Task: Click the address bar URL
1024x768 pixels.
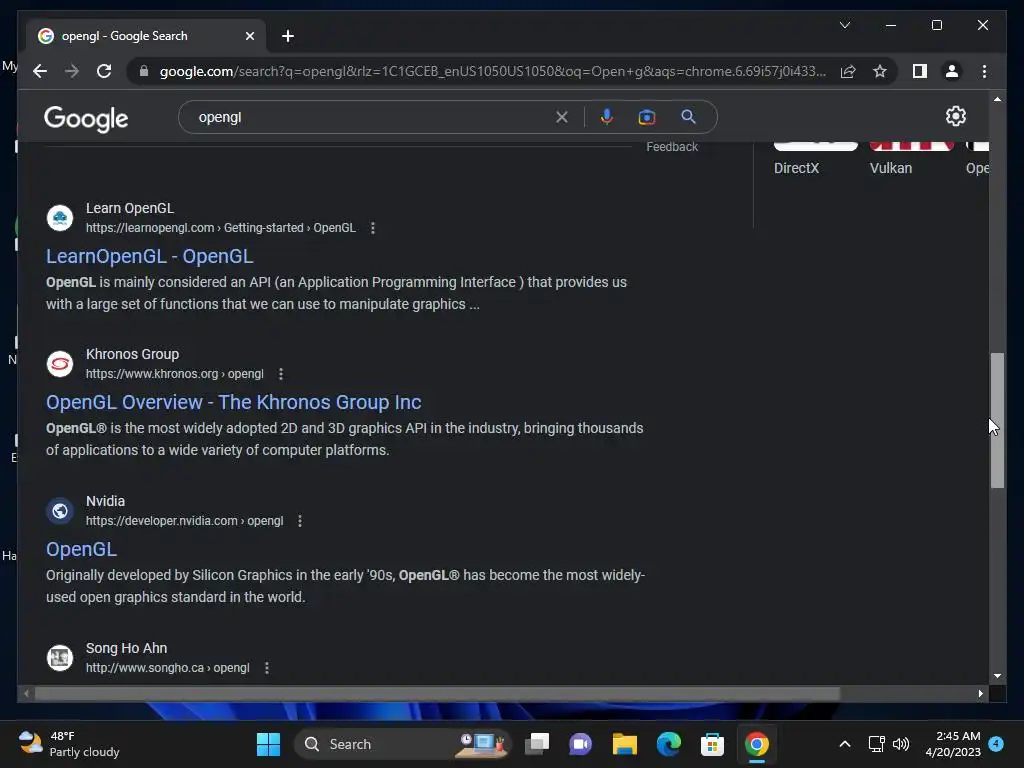Action: tap(493, 71)
